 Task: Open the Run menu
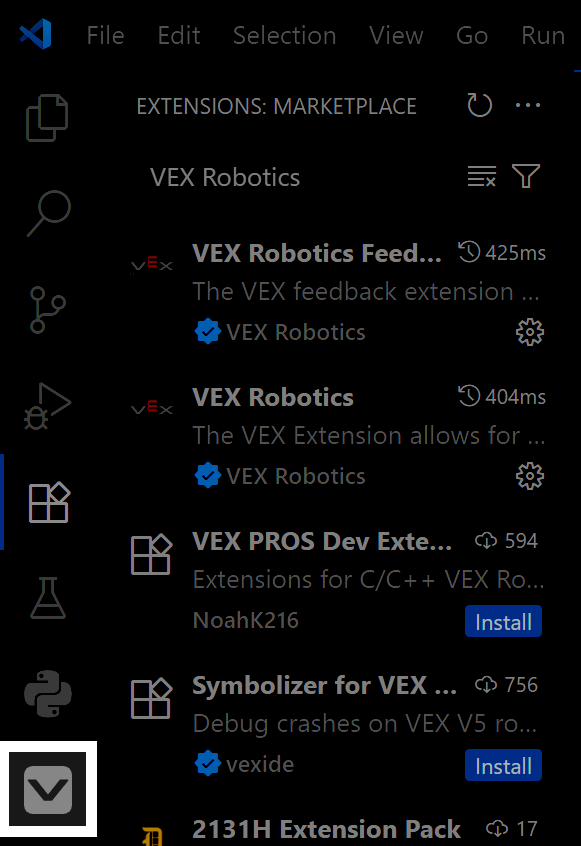pyautogui.click(x=542, y=35)
